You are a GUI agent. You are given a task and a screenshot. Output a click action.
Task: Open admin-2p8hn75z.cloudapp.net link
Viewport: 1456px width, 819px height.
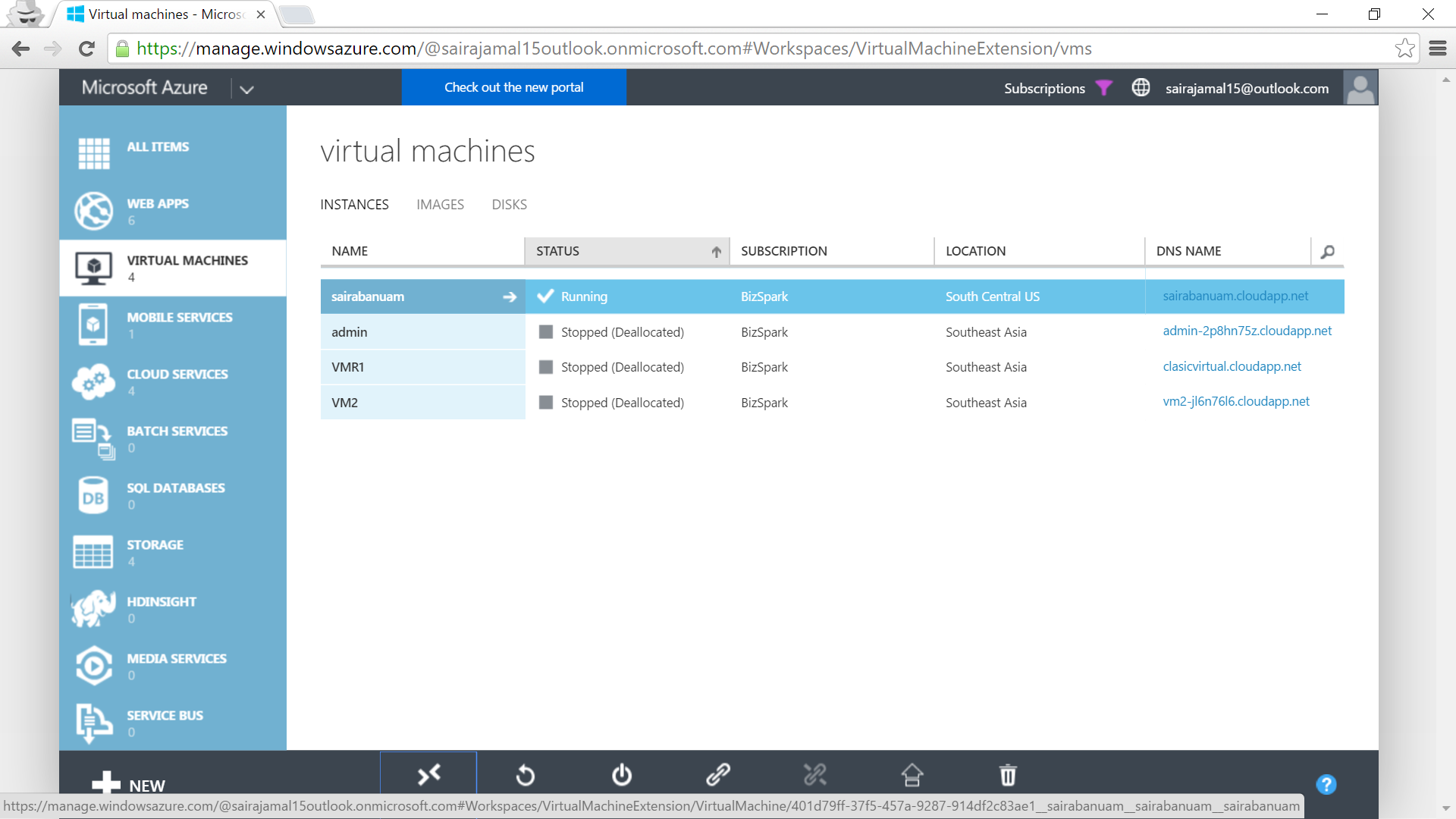pyautogui.click(x=1247, y=331)
